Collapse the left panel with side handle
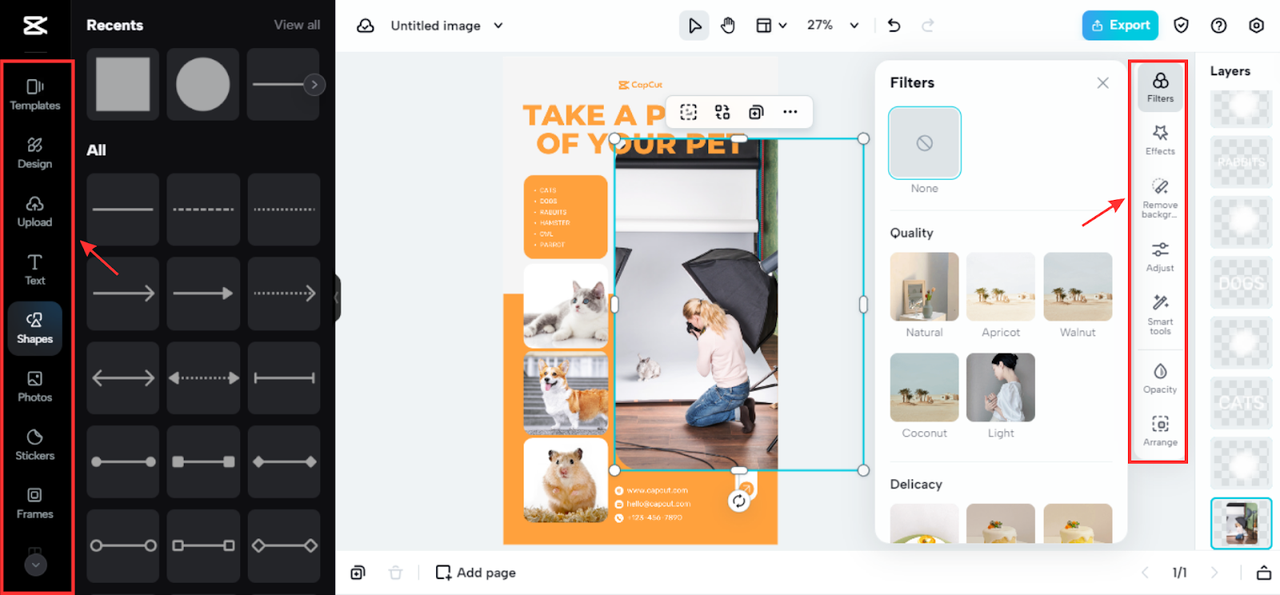The width and height of the screenshot is (1280, 595). 337,298
